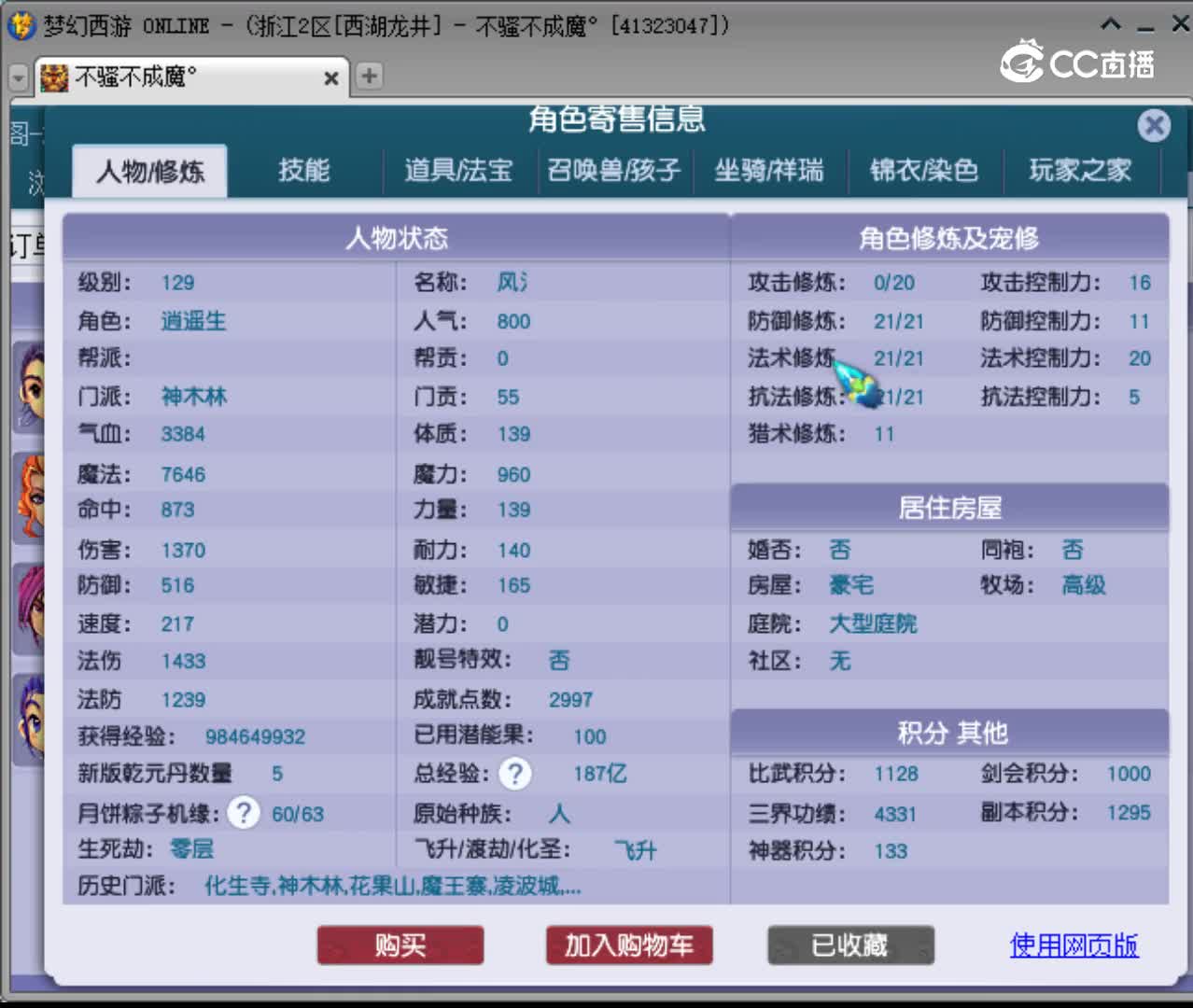Click the 副本积分 value 1295
Screen dimensions: 1193x1008
pyautogui.click(x=1129, y=813)
